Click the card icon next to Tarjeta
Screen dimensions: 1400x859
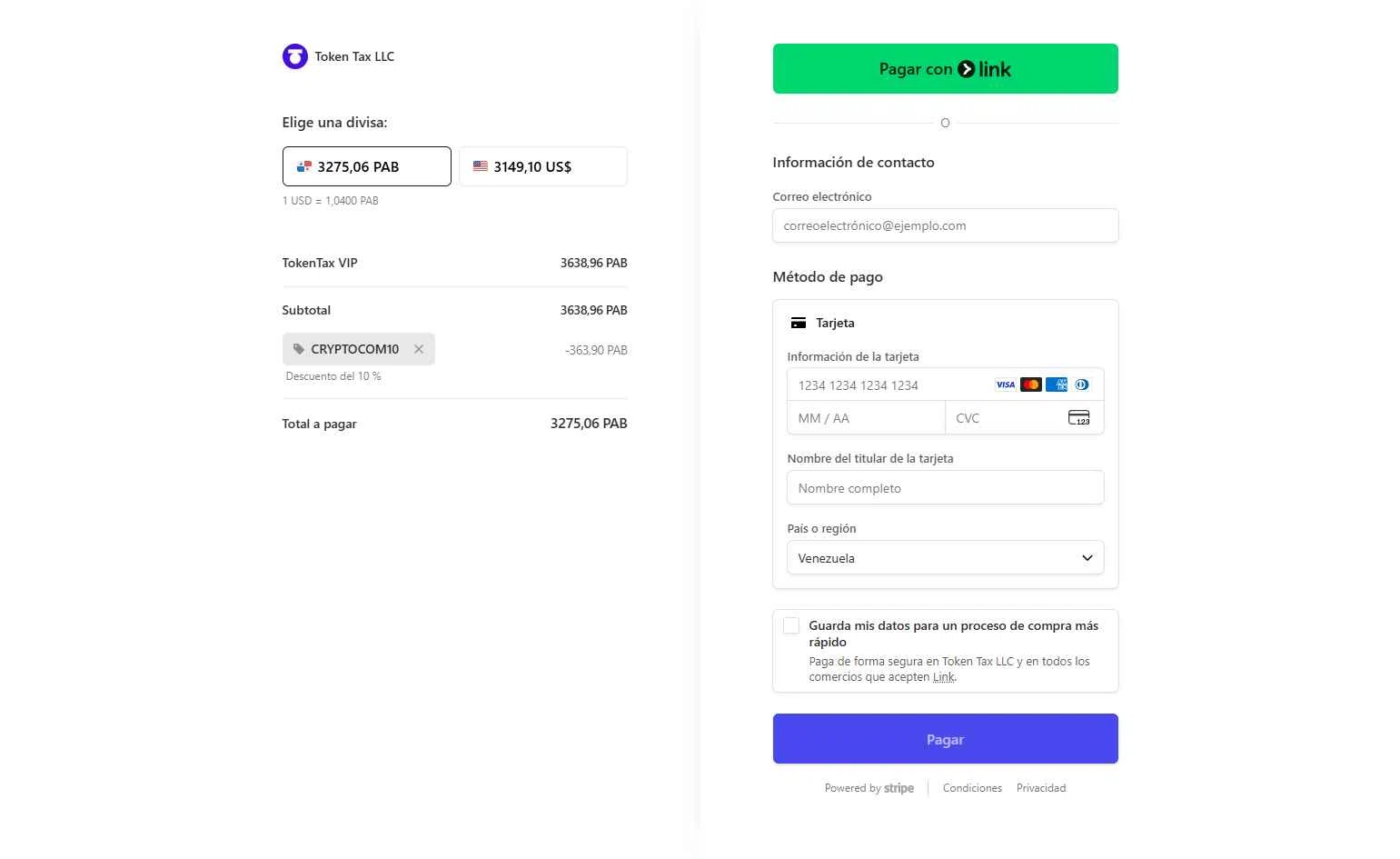pos(799,323)
